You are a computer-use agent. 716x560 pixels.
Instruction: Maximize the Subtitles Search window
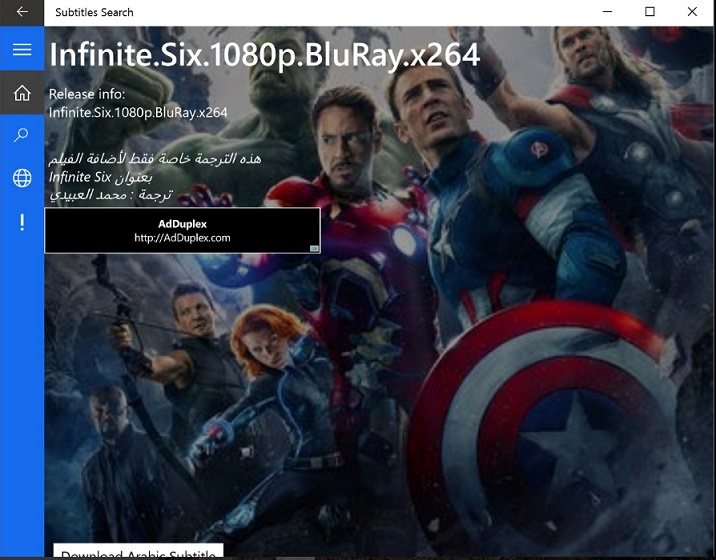point(650,12)
